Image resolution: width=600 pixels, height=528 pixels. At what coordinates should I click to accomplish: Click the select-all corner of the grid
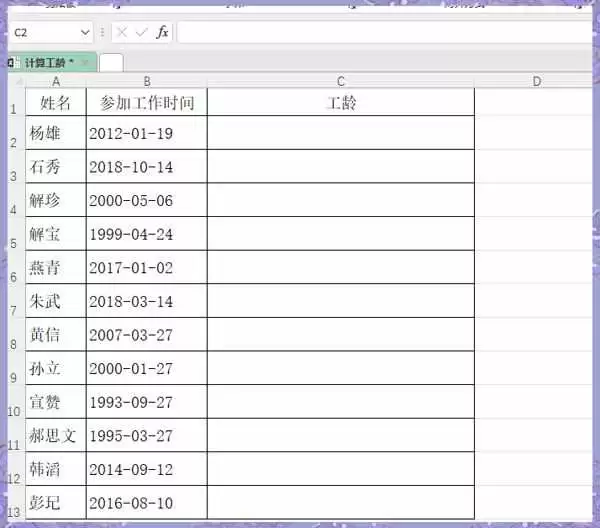coord(17,81)
